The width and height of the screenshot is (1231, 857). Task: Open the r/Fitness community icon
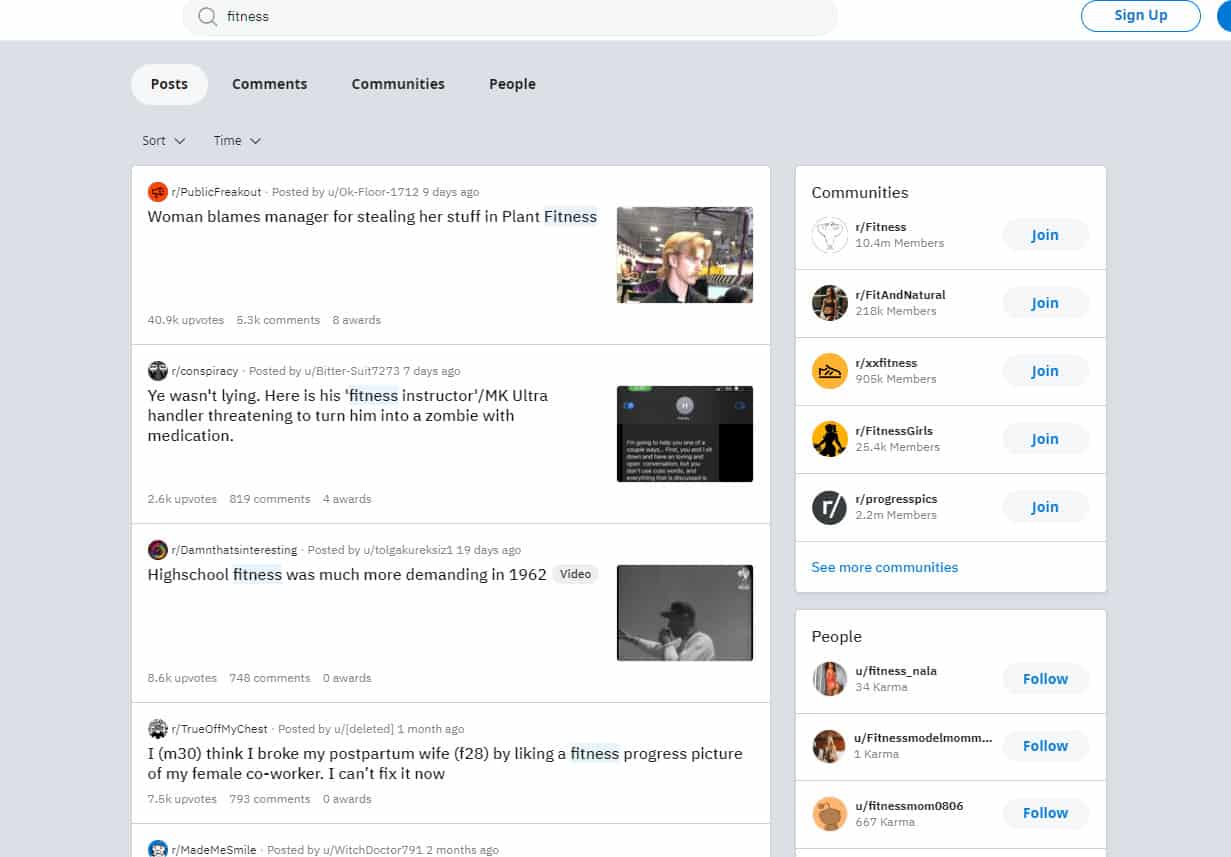click(x=829, y=234)
